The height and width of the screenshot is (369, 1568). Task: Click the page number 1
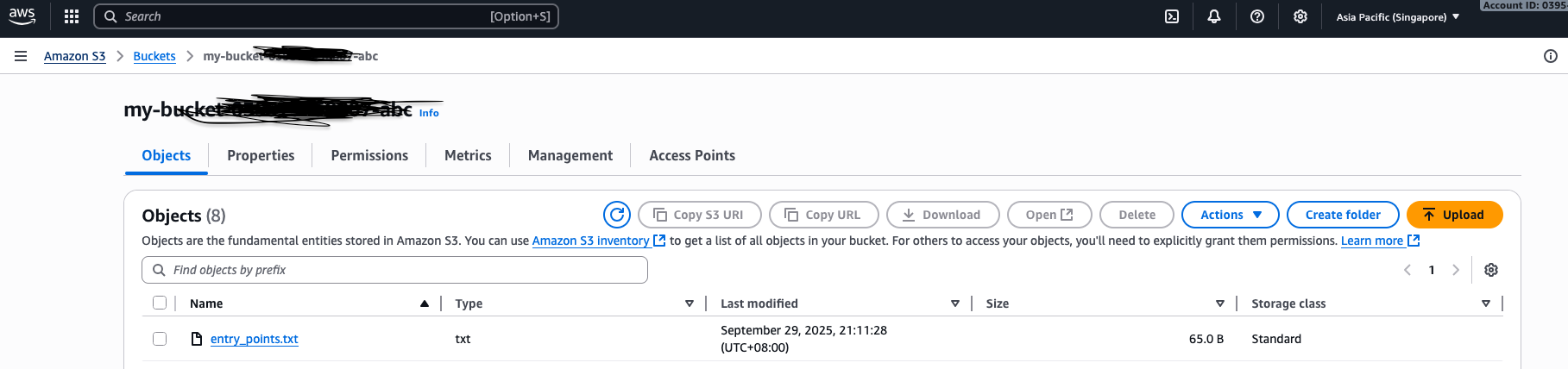(1432, 270)
